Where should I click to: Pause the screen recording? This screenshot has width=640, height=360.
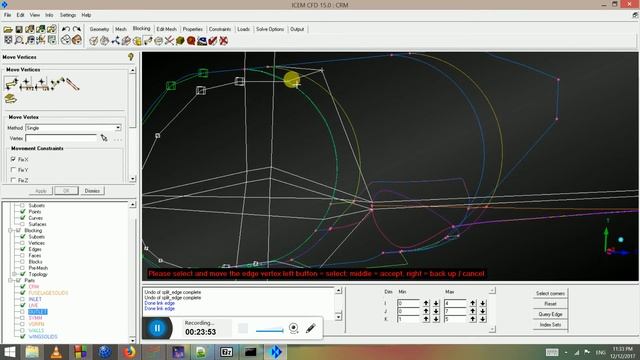[157, 328]
